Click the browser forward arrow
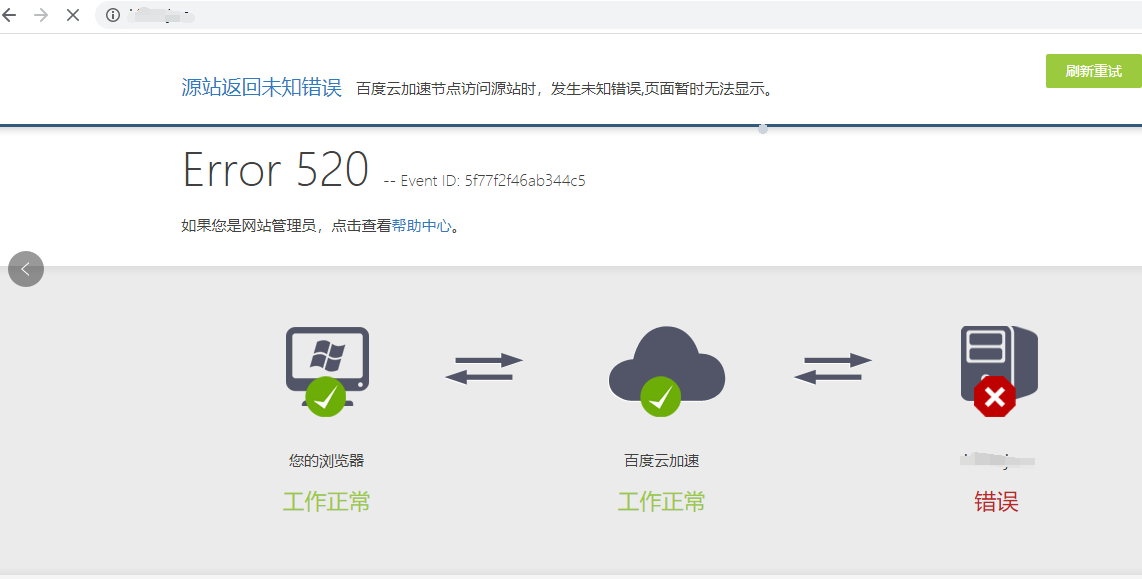The width and height of the screenshot is (1142, 579). (41, 15)
